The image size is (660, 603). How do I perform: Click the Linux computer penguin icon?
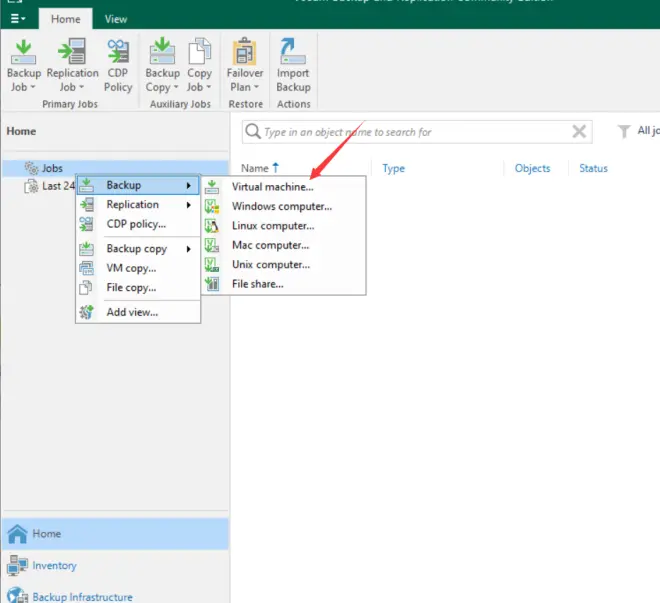click(x=212, y=226)
